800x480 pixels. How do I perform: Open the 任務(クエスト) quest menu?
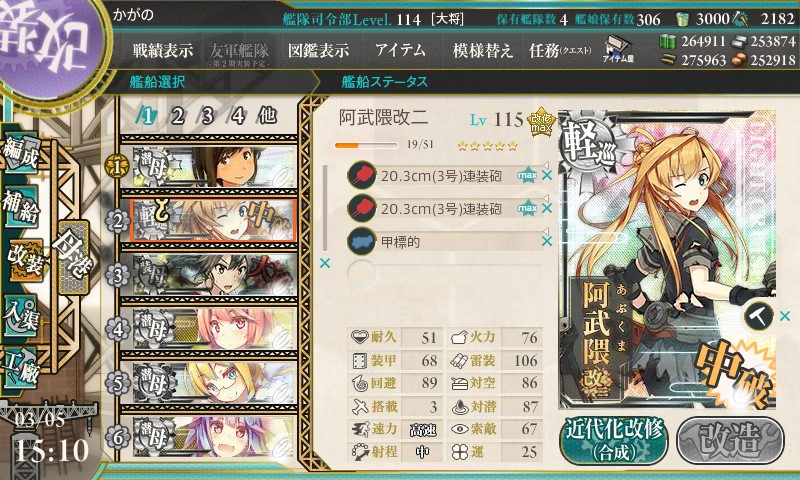pyautogui.click(x=560, y=50)
